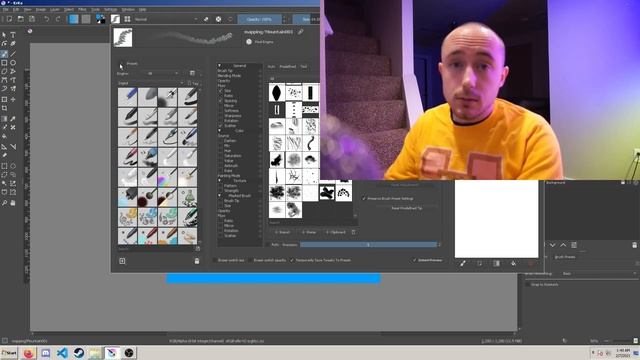The image size is (640, 360).
Task: Toggle the Instant Preview checkbox
Action: pyautogui.click(x=414, y=260)
